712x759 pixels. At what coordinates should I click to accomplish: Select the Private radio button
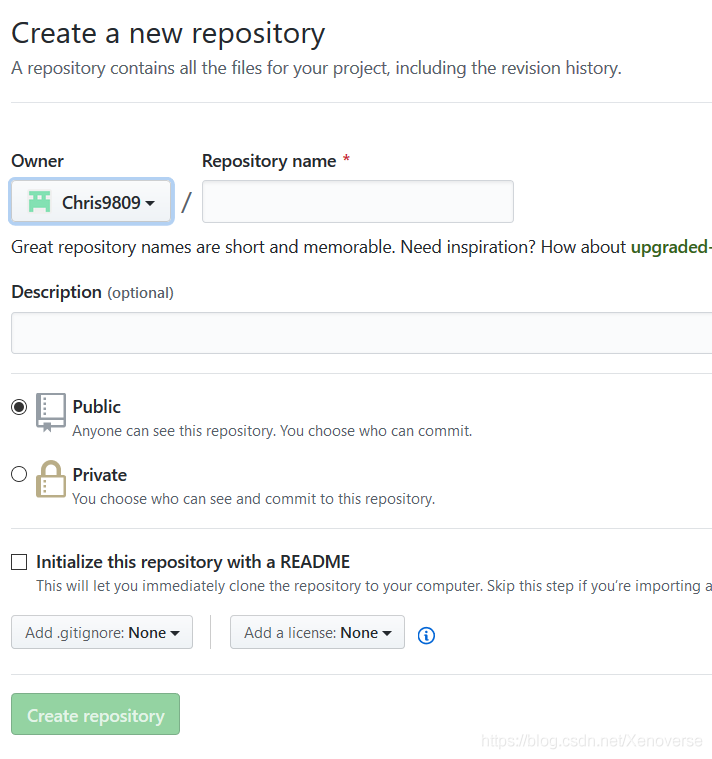point(19,474)
